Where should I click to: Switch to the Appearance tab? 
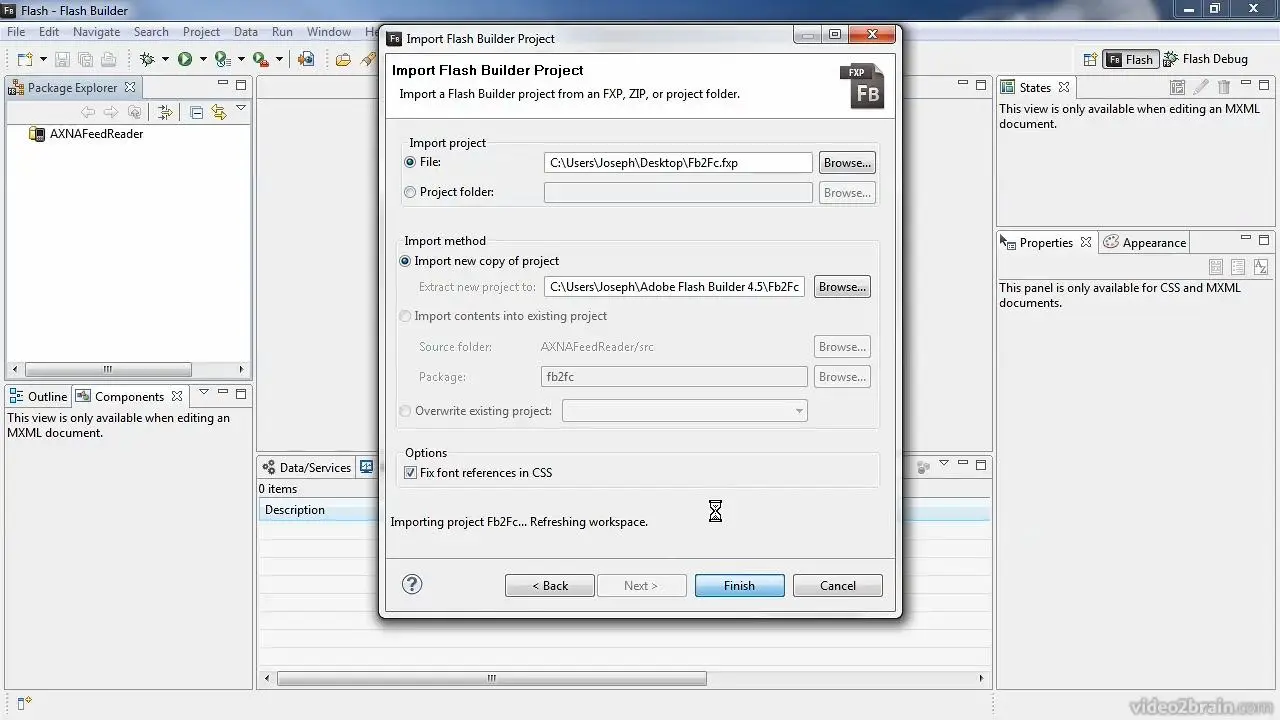click(1144, 243)
